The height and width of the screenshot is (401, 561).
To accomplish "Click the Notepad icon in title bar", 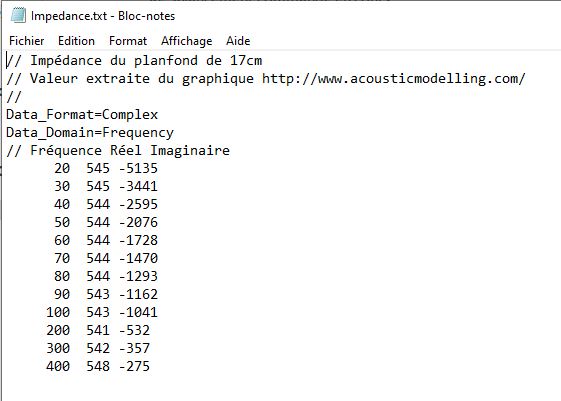I will (x=18, y=16).
